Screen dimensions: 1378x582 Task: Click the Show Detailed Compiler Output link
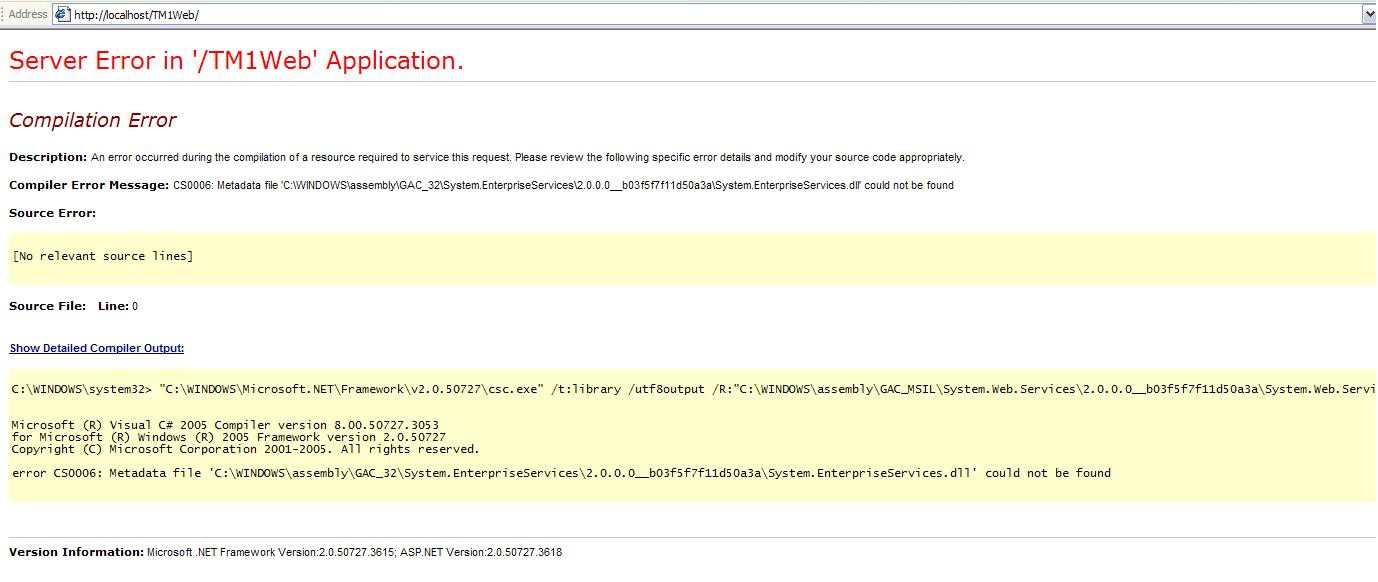tap(95, 347)
